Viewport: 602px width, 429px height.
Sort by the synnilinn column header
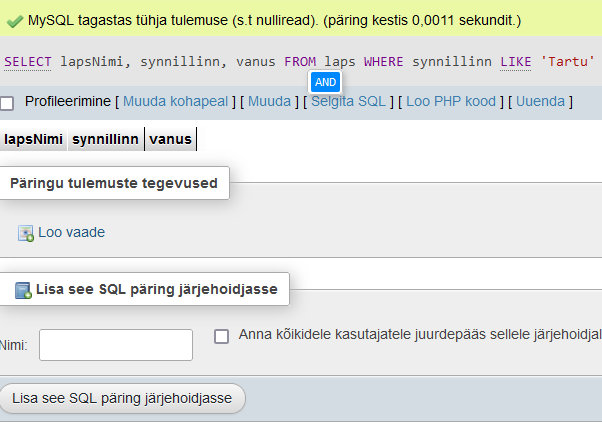pyautogui.click(x=105, y=139)
